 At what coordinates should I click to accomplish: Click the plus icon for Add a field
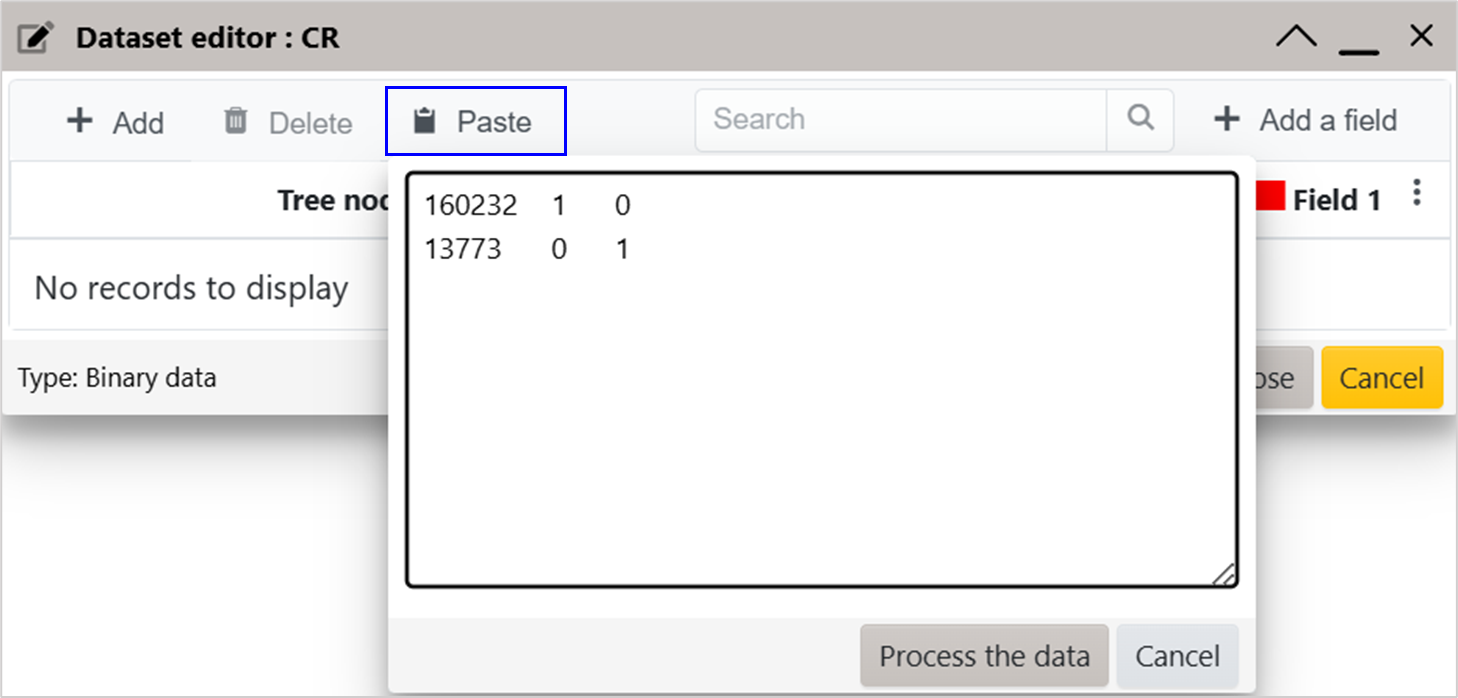tap(1226, 120)
